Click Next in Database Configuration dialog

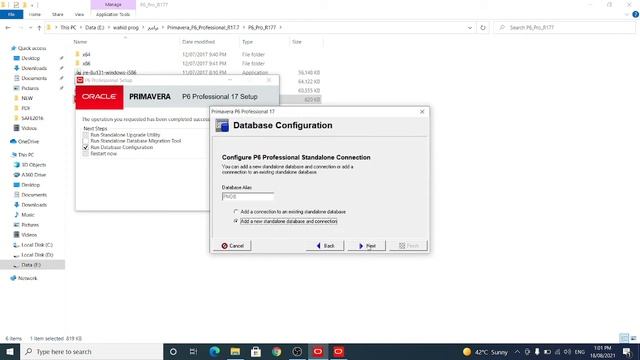[367, 246]
